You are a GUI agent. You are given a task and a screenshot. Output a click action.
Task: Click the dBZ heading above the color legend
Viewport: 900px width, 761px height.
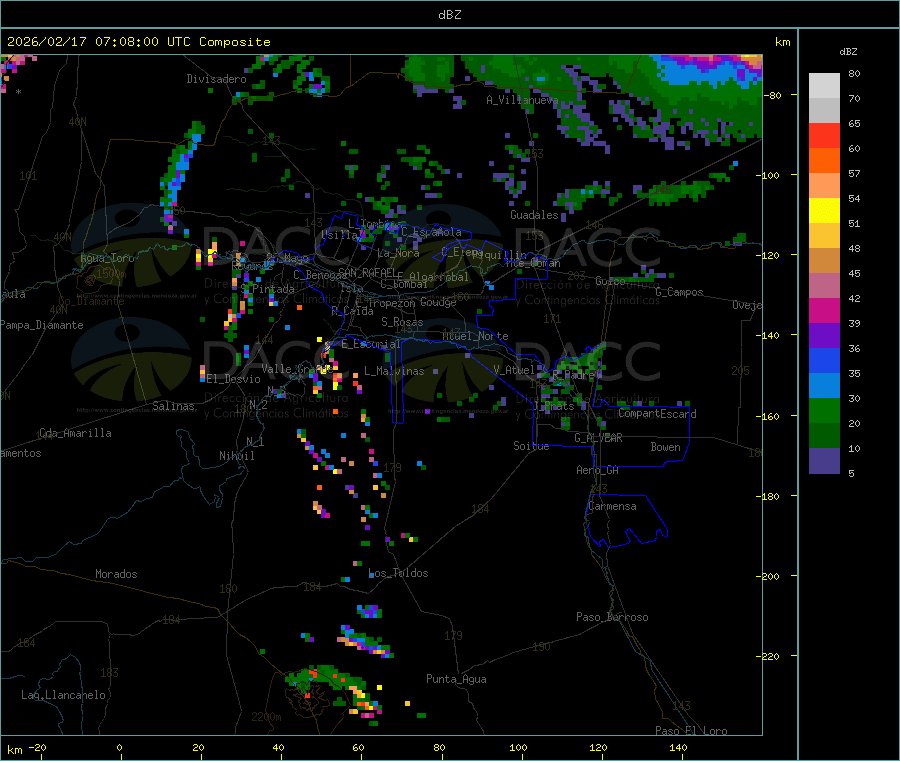click(848, 52)
